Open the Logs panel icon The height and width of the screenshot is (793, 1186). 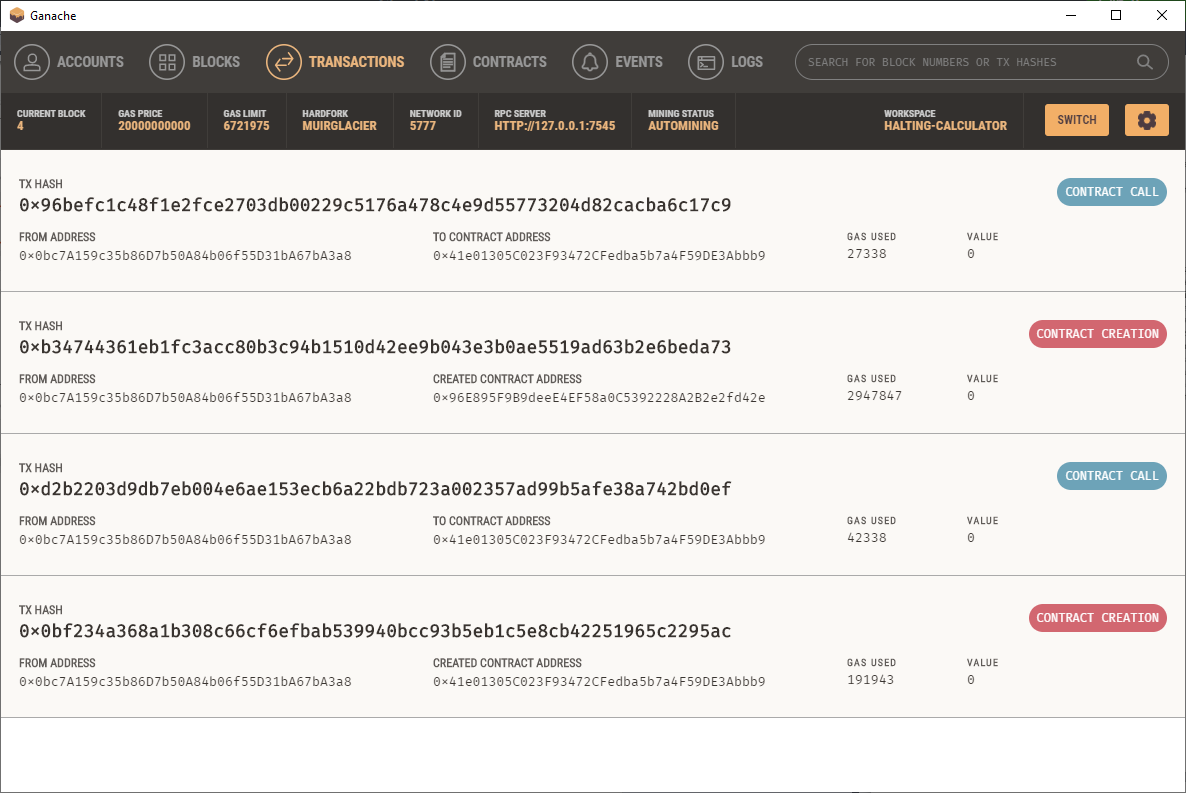[705, 61]
